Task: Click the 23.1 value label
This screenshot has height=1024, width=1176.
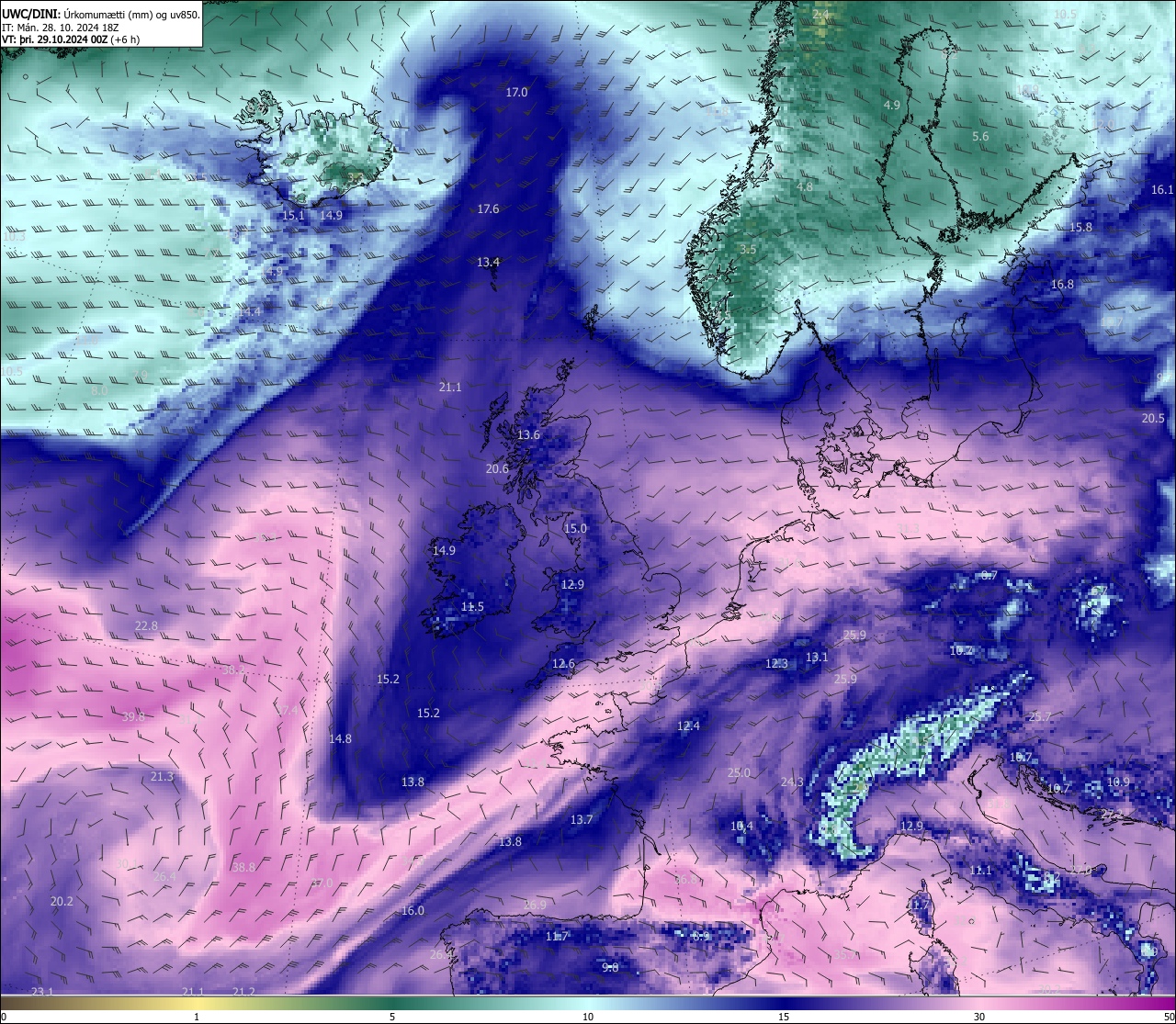Action: coord(42,991)
